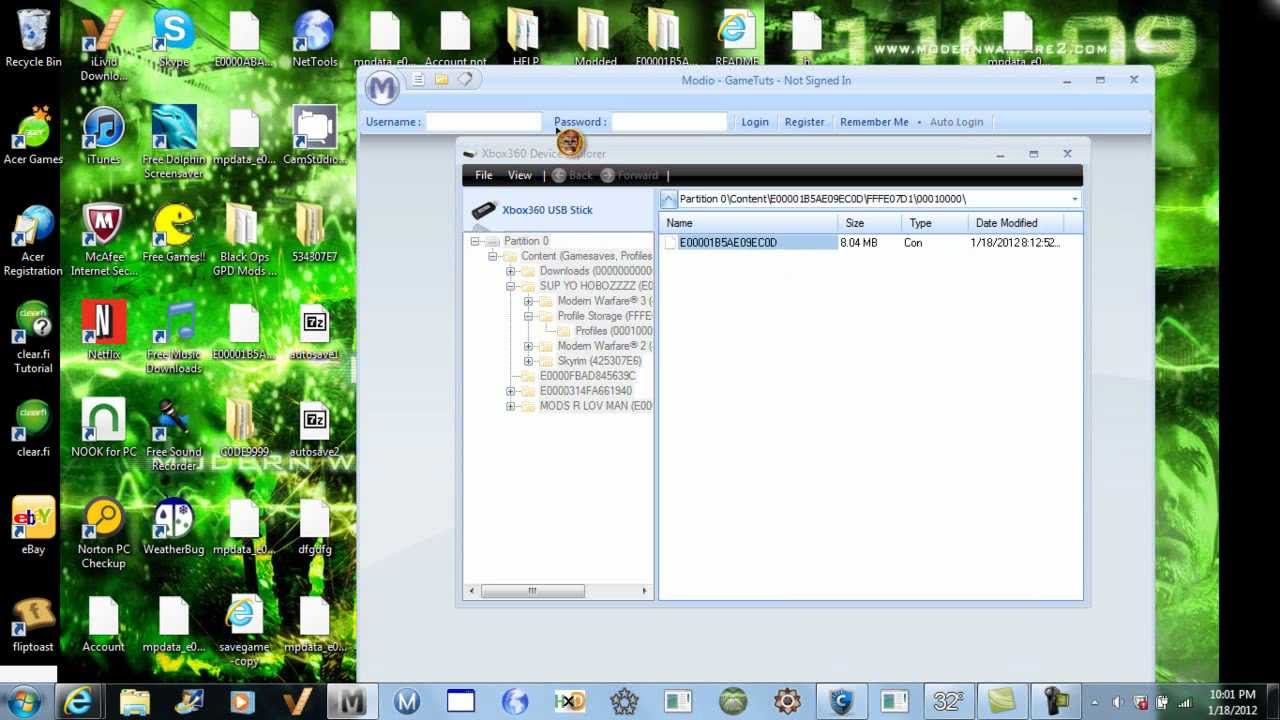Viewport: 1280px width, 720px height.
Task: Click the Xbox icon in the taskbar
Action: coord(733,702)
